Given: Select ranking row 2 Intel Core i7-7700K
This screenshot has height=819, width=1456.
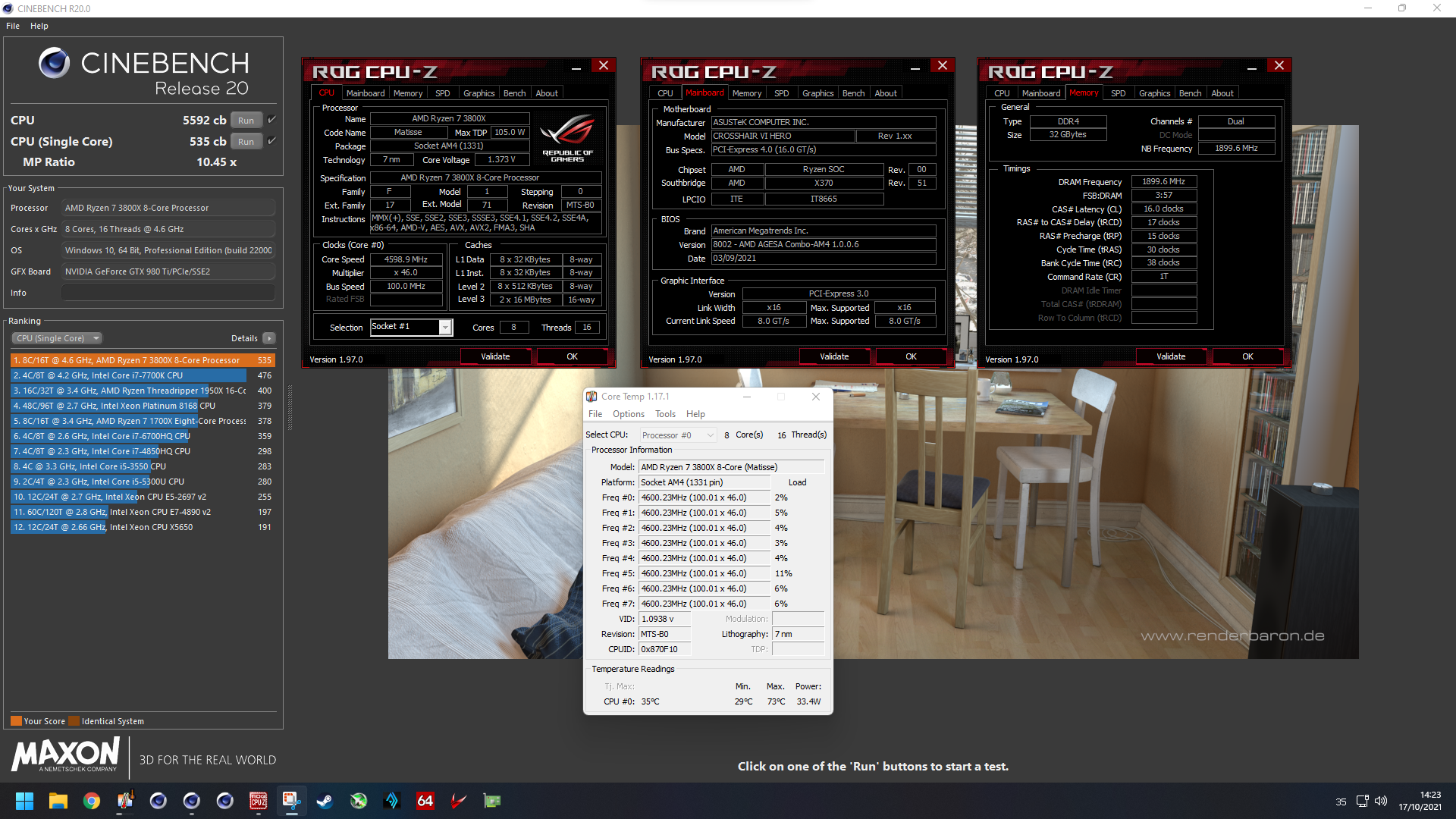Looking at the screenshot, I should coord(143,375).
